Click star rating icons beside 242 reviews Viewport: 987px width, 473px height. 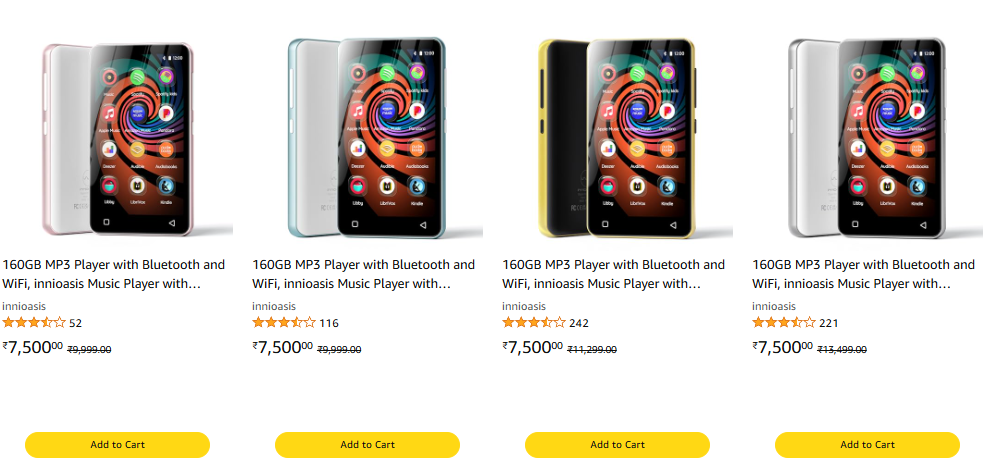pyautogui.click(x=534, y=323)
